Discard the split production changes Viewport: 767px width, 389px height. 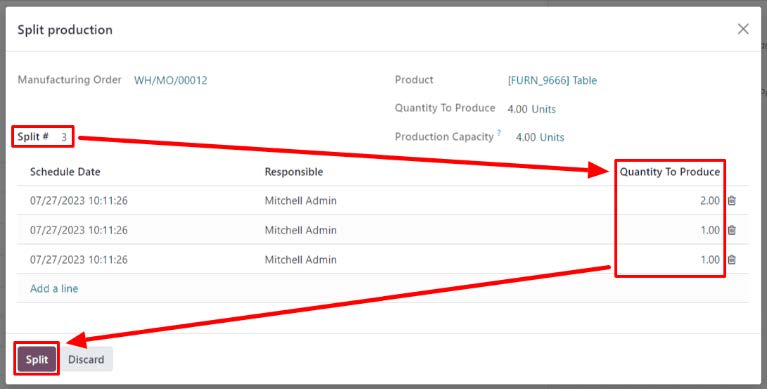click(86, 359)
